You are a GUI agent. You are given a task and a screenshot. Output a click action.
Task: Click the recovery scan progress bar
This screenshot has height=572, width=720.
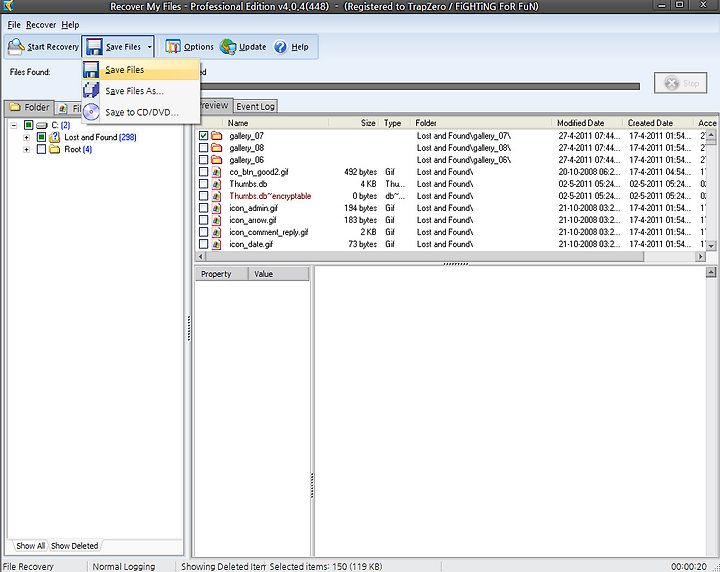419,86
